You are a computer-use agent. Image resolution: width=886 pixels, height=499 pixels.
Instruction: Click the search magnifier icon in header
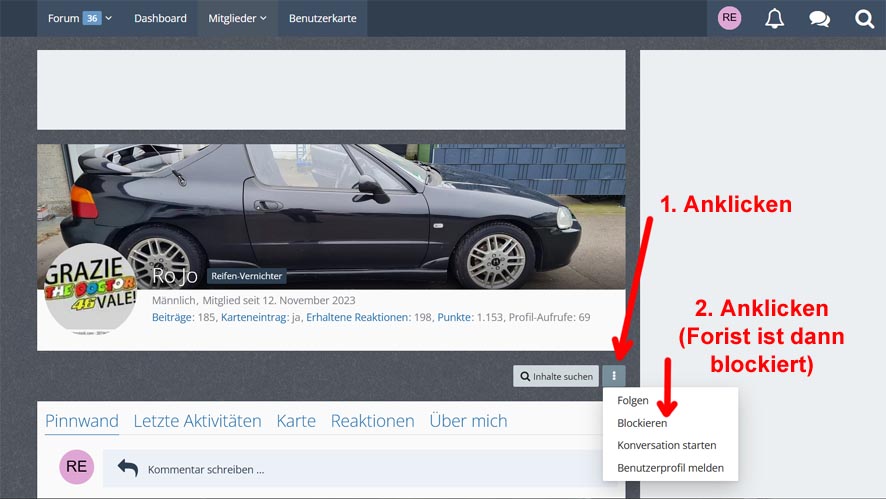[864, 18]
